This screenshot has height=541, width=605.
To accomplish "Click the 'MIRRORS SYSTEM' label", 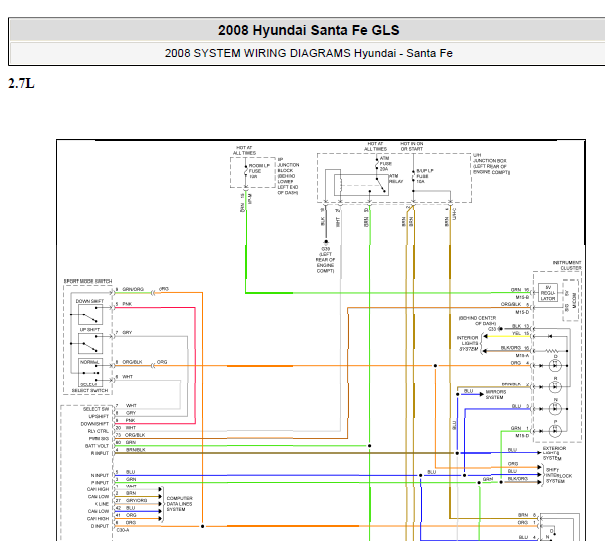I will click(x=496, y=394).
